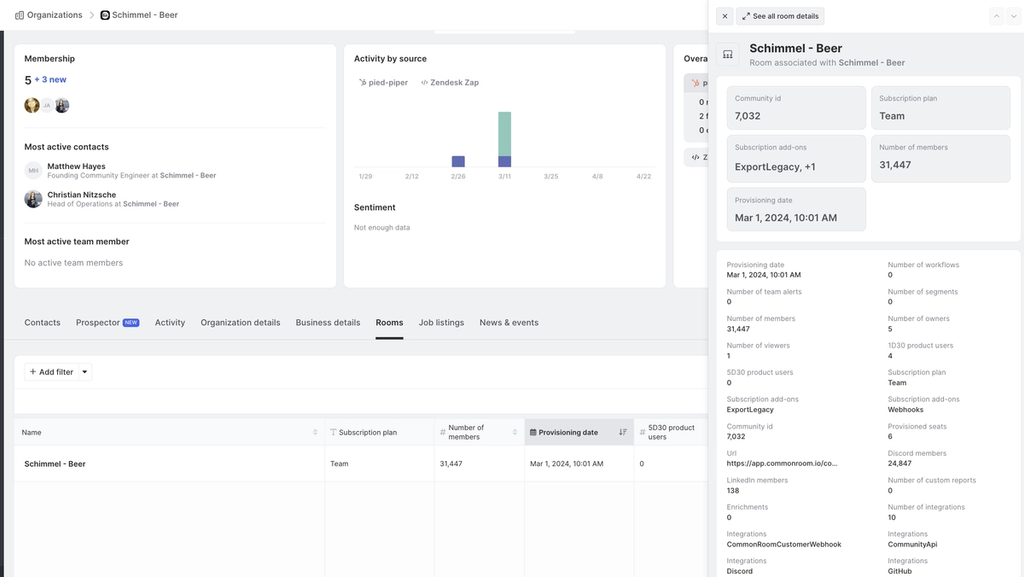Screen dimensions: 1024x577
Task: Click the Number of members 31,447 card
Action: click(940, 159)
